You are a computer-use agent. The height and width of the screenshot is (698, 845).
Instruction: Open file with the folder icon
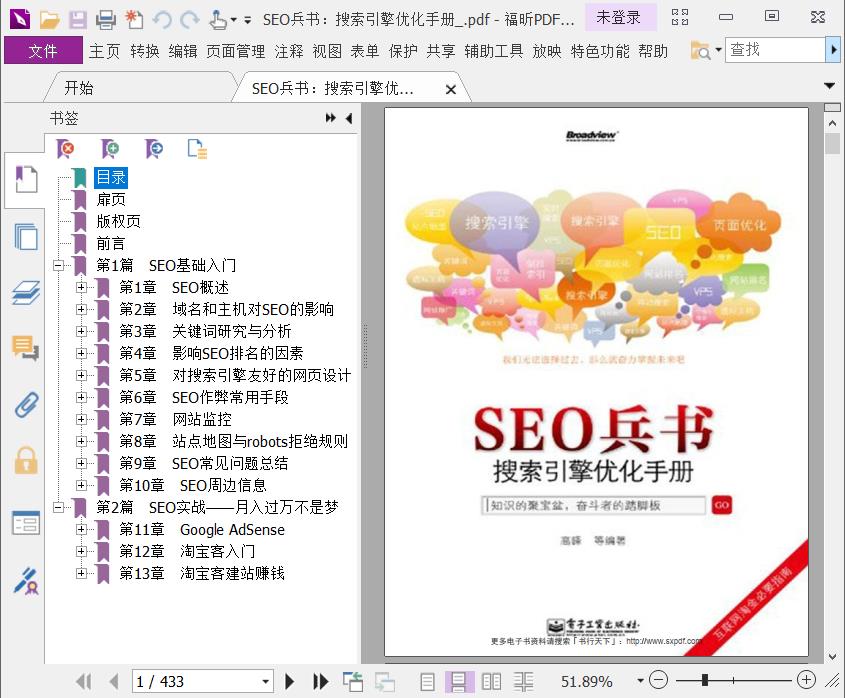[x=49, y=20]
